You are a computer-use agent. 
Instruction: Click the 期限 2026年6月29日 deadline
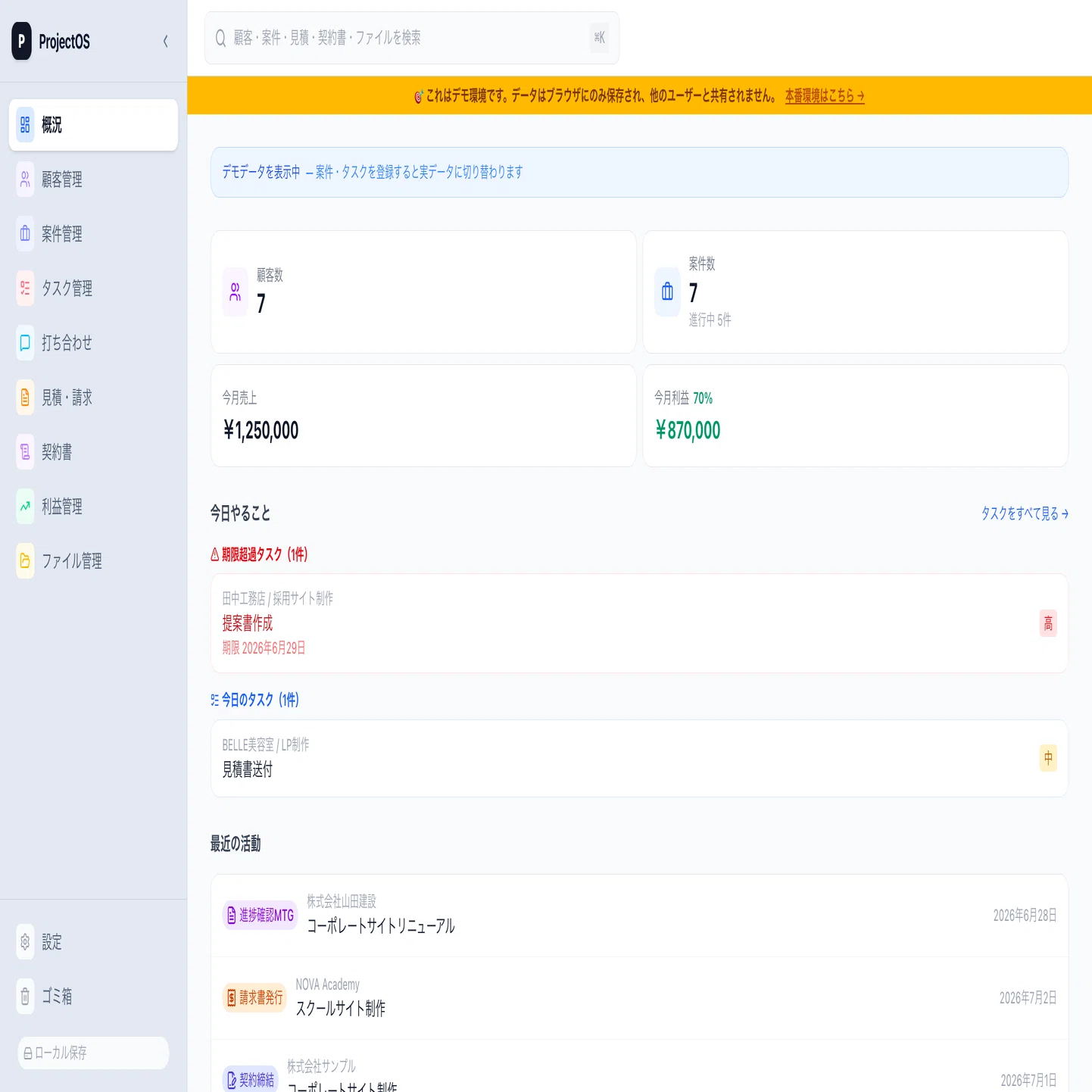264,648
